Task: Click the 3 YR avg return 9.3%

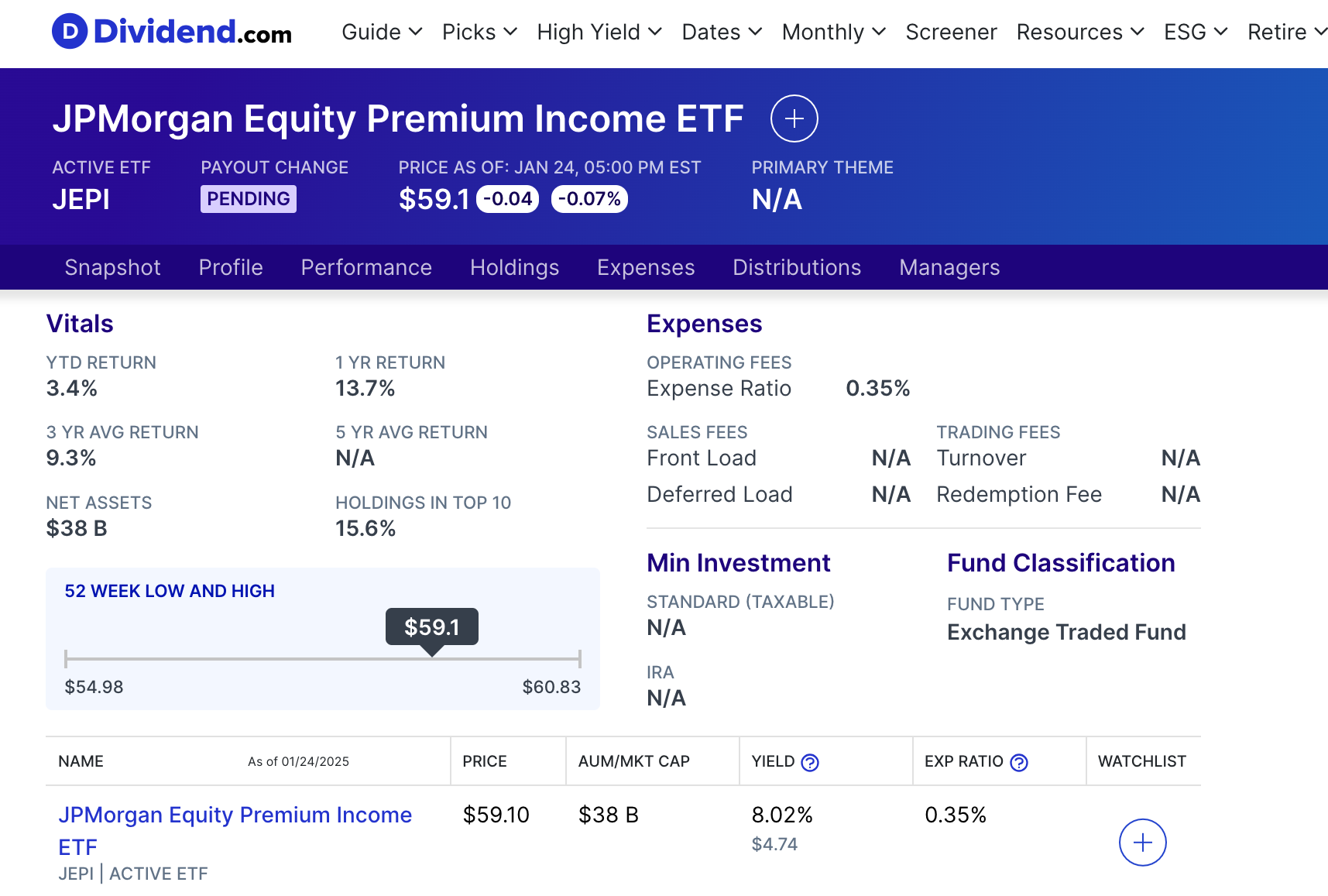Action: pyautogui.click(x=71, y=458)
